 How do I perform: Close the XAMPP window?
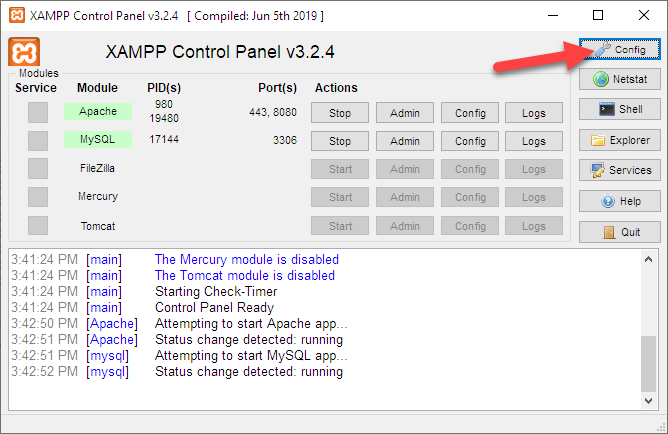[x=644, y=15]
